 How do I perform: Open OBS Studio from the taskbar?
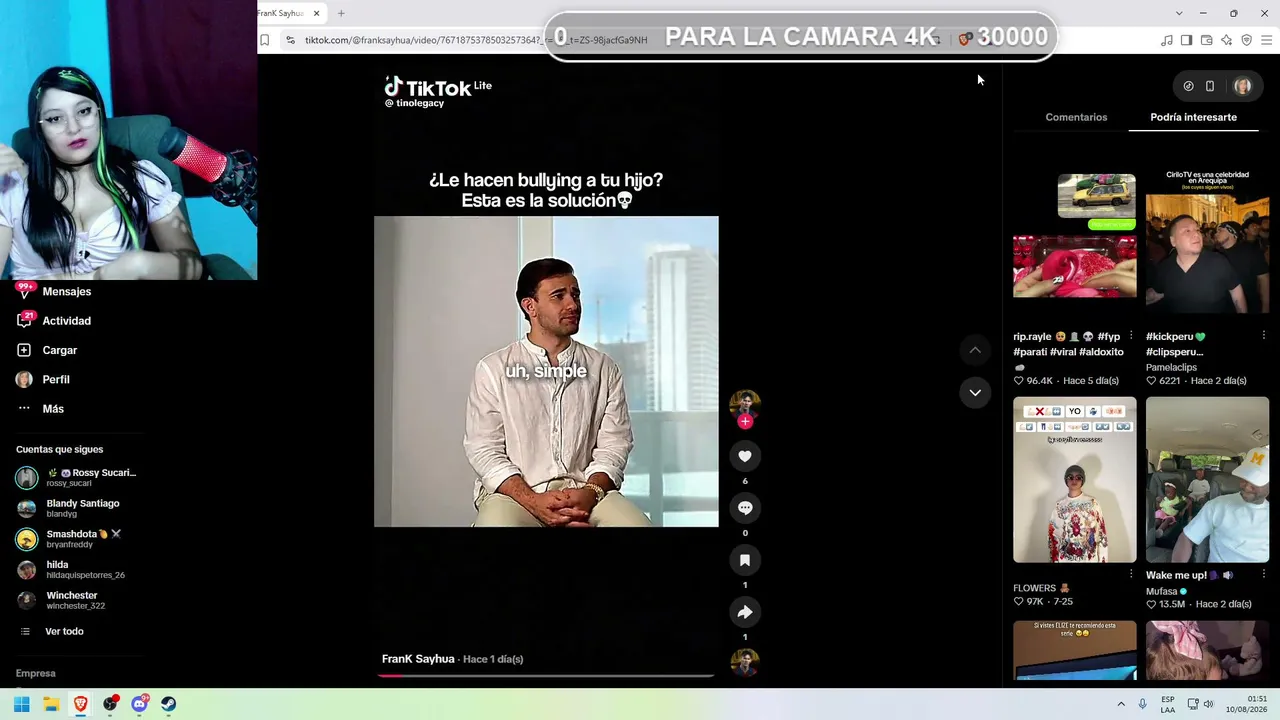(x=110, y=704)
